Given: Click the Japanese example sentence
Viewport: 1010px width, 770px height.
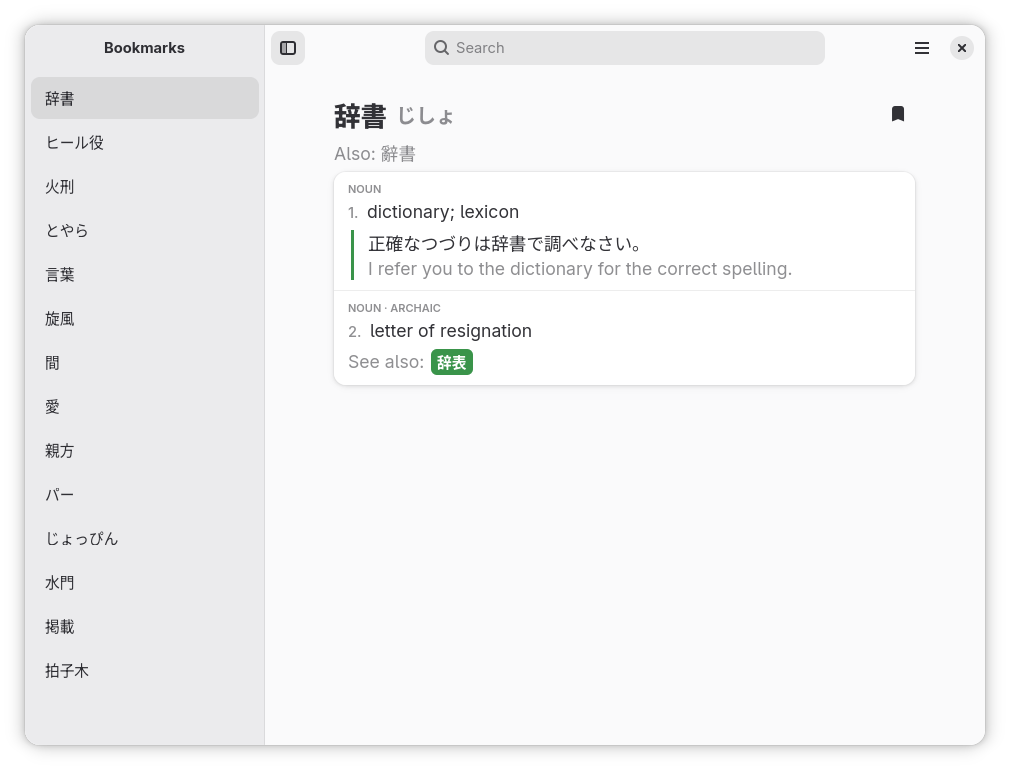Looking at the screenshot, I should (x=506, y=244).
